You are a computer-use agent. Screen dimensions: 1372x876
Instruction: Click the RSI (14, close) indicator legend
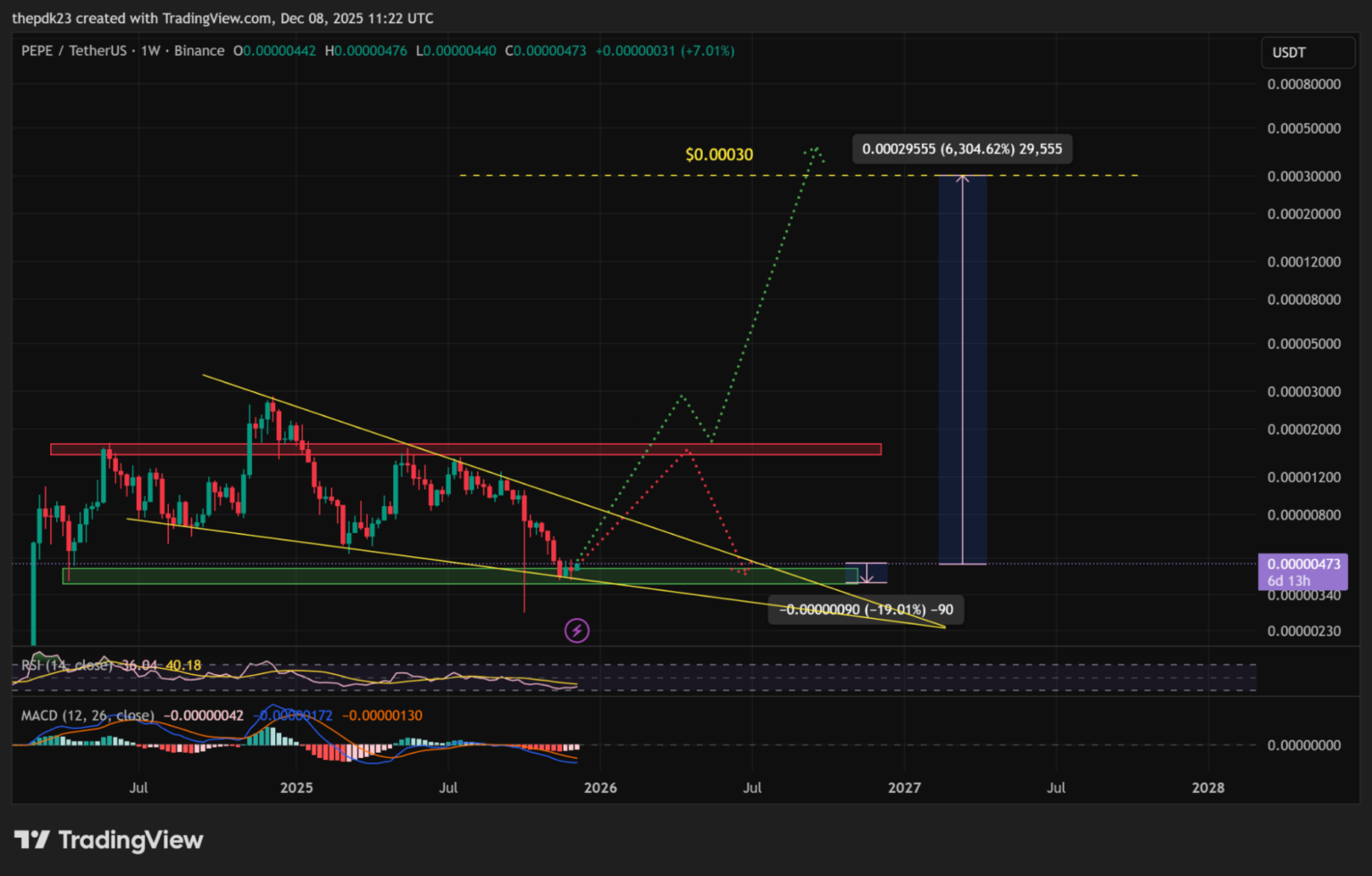point(68,665)
